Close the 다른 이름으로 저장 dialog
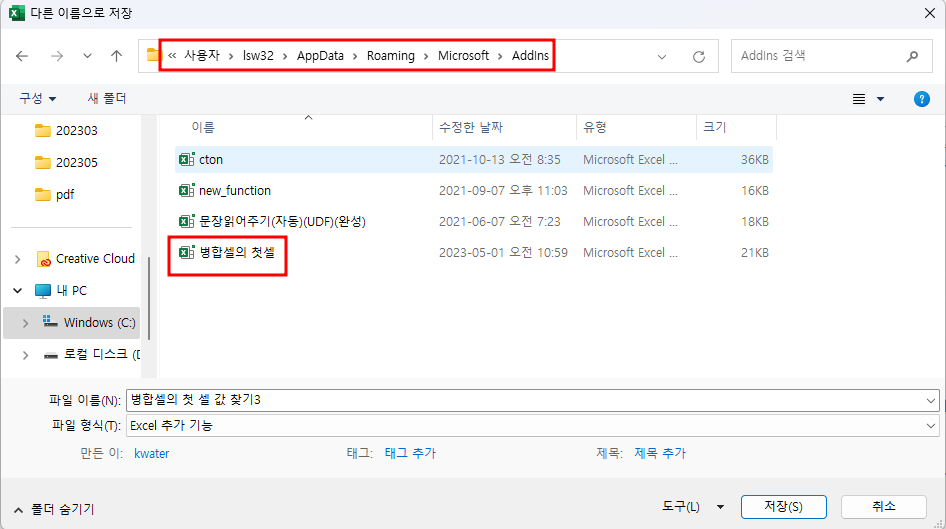This screenshot has width=946, height=529. 930,13
